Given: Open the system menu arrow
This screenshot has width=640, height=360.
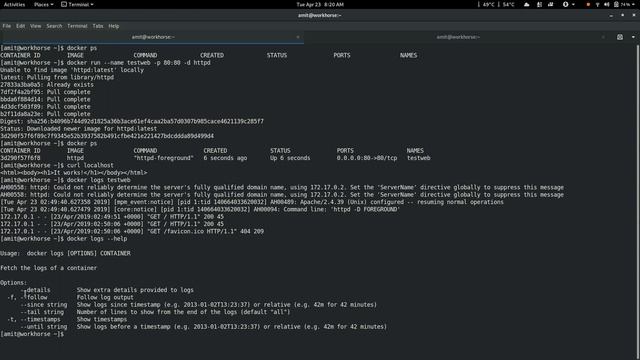Looking at the screenshot, I should tap(634, 4).
